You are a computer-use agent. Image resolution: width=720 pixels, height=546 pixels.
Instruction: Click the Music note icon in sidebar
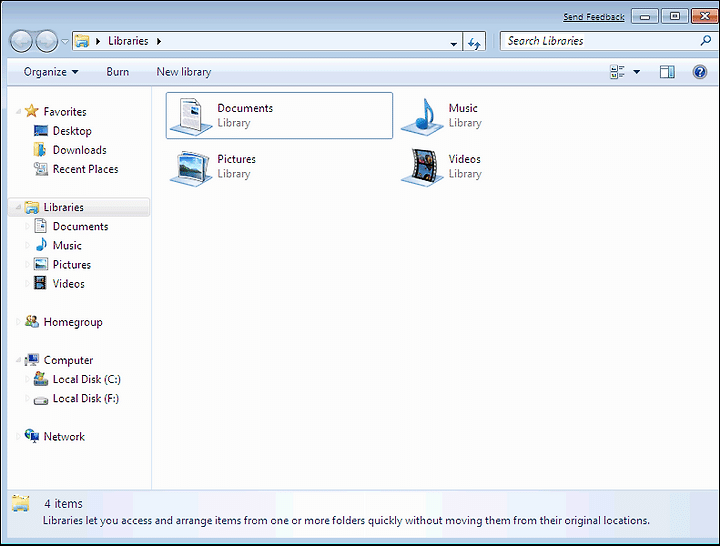[x=41, y=245]
